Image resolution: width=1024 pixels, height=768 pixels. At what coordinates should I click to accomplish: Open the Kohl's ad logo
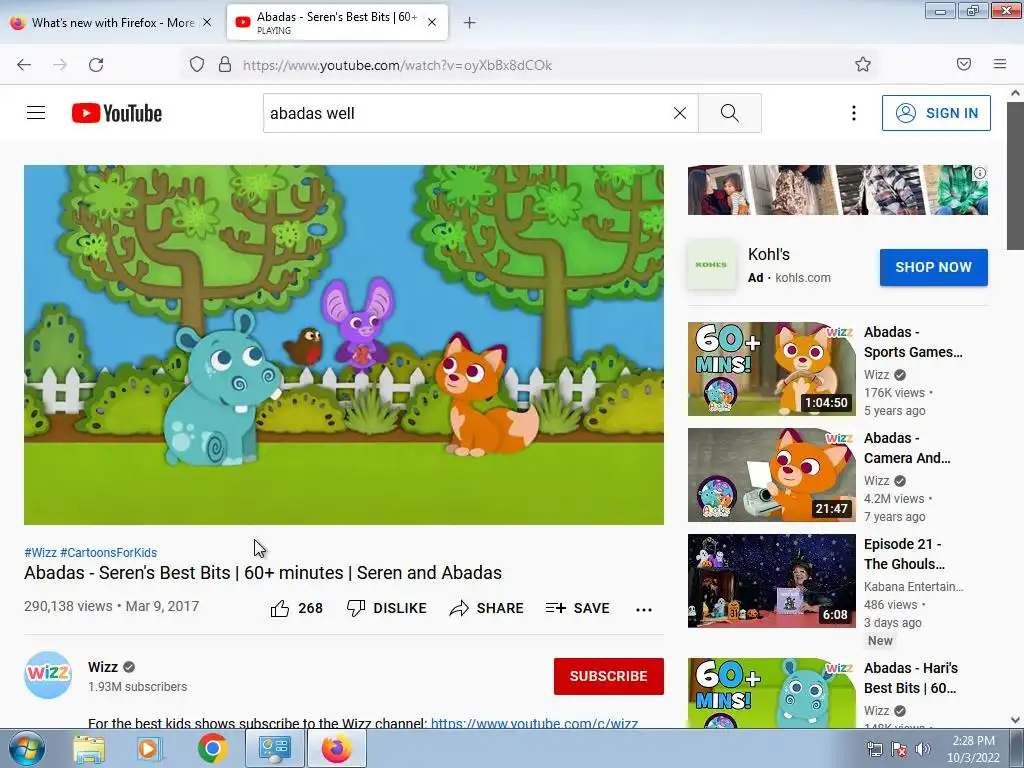pos(711,264)
